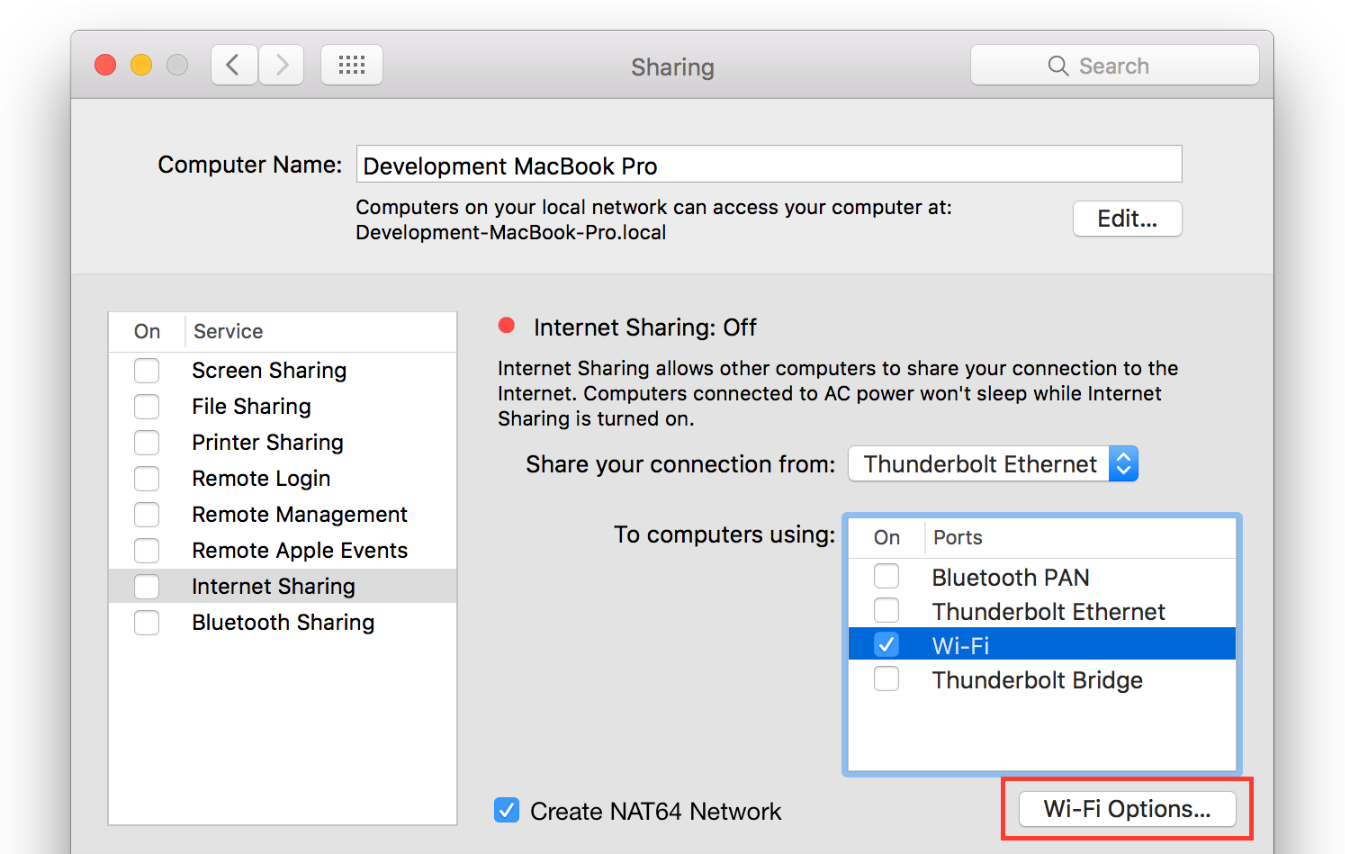
Task: Select Remote Login in the service list
Action: [261, 479]
